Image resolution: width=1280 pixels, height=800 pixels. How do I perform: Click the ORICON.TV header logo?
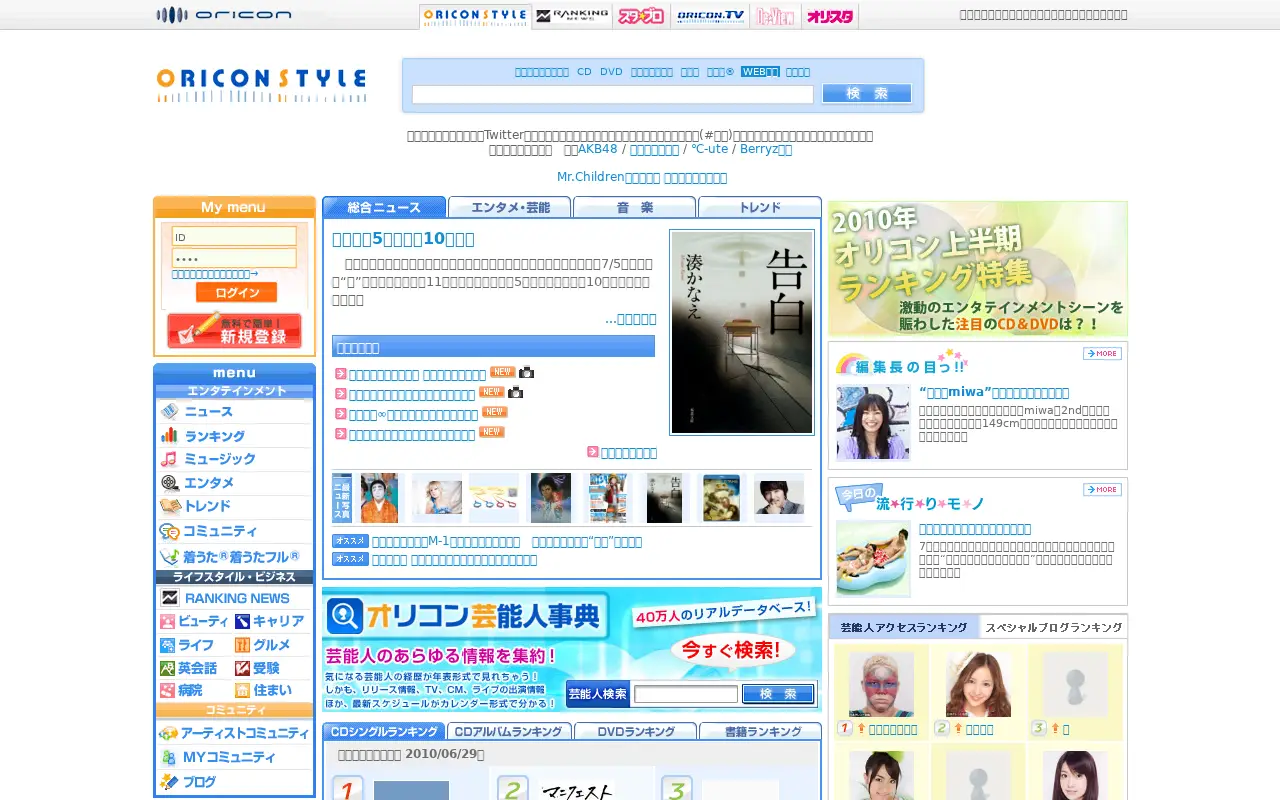click(709, 16)
